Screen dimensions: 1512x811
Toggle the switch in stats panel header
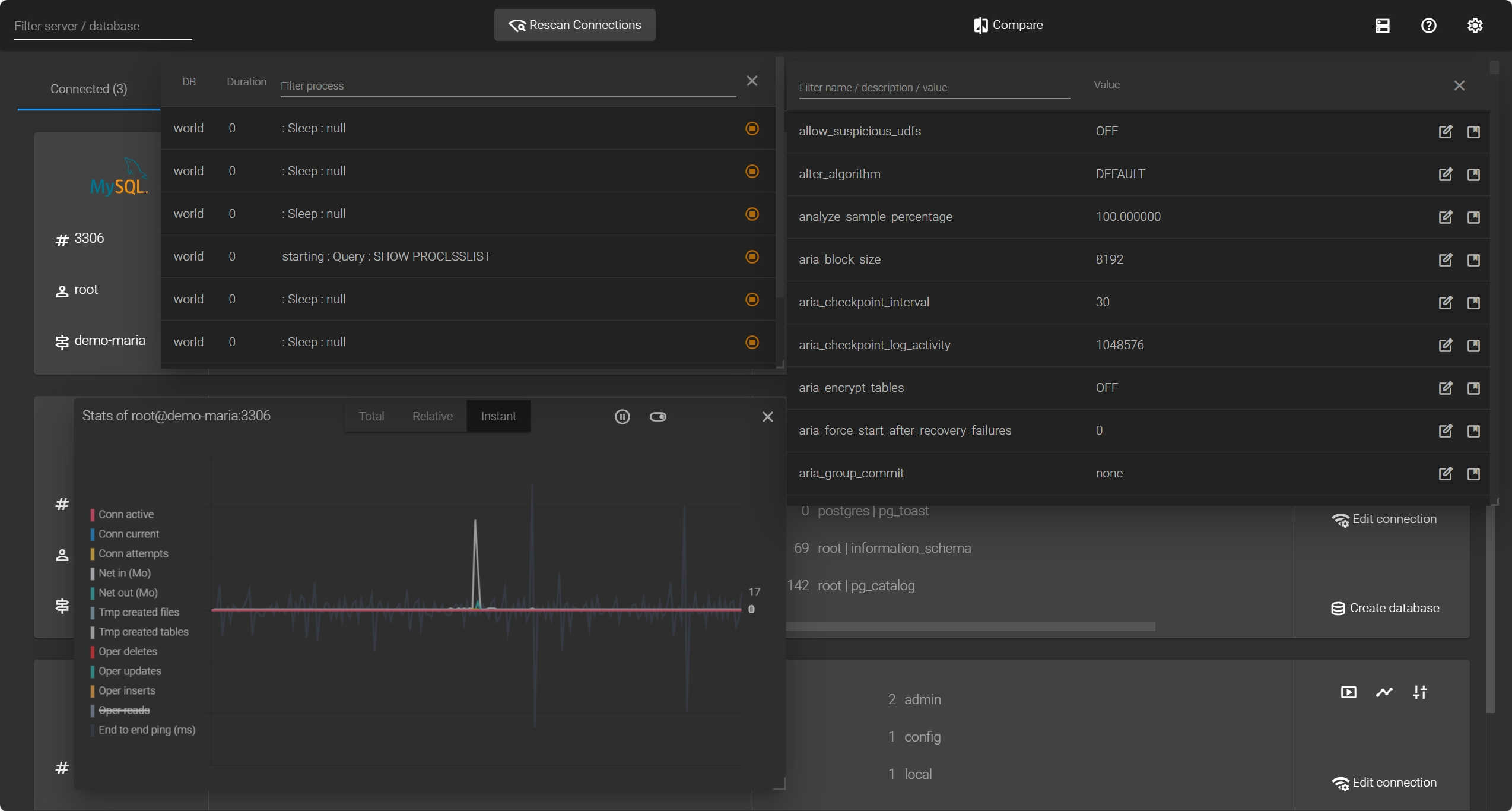tap(657, 417)
